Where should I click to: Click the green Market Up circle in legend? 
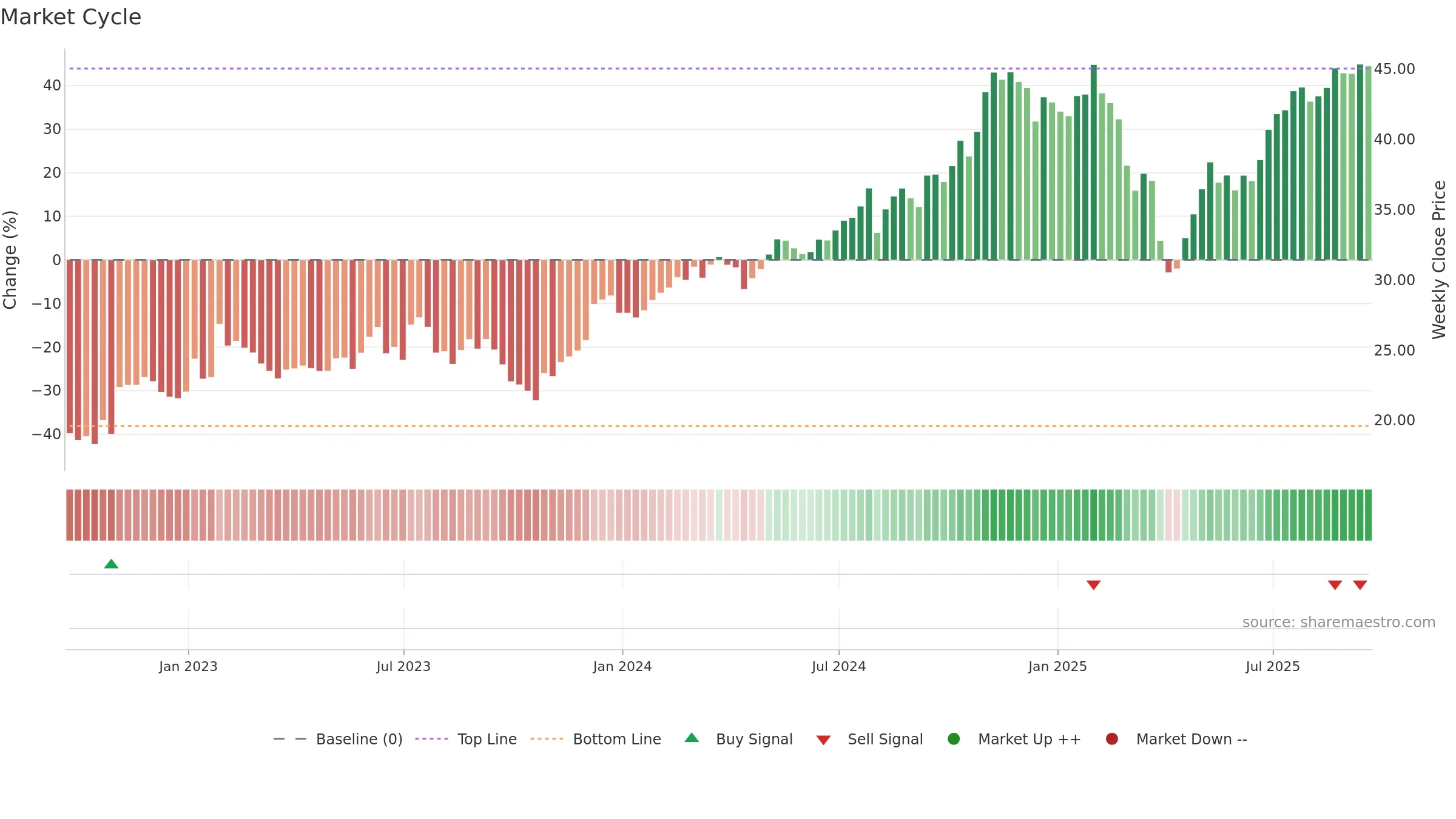pos(954,739)
